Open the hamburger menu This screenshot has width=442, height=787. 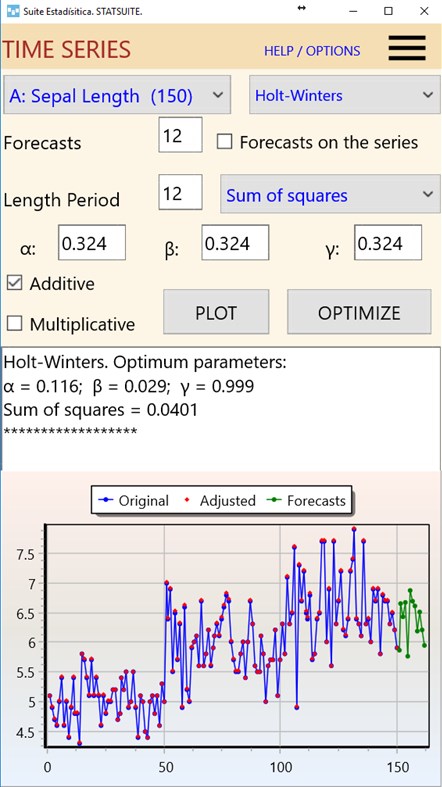click(x=407, y=47)
